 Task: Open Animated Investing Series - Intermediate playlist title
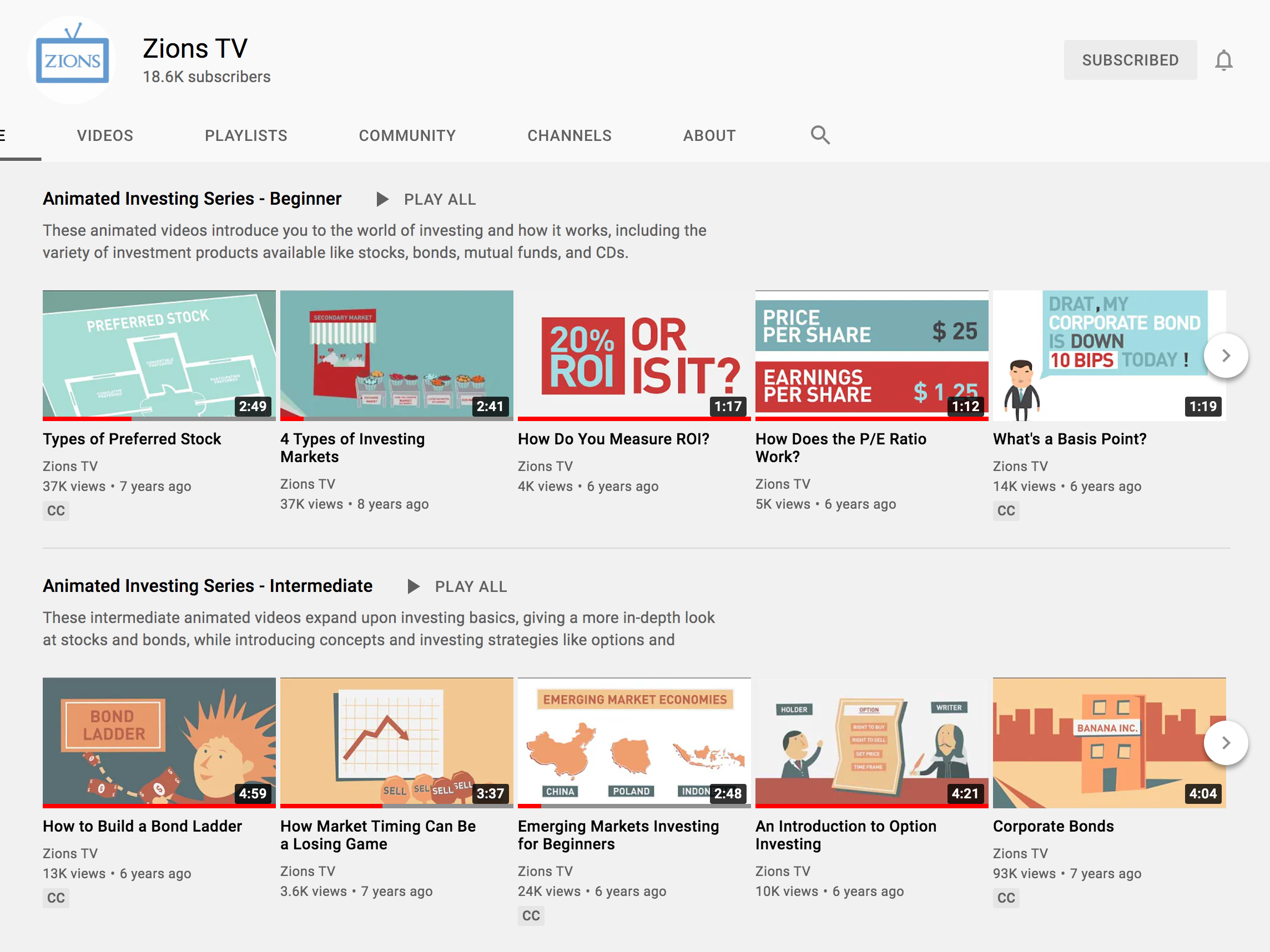point(208,586)
